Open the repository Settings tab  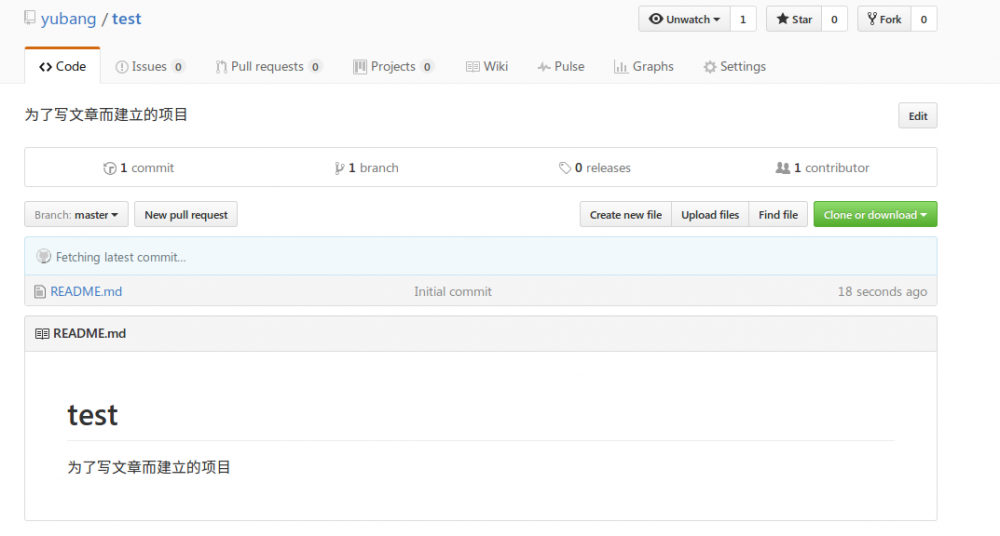coord(735,66)
